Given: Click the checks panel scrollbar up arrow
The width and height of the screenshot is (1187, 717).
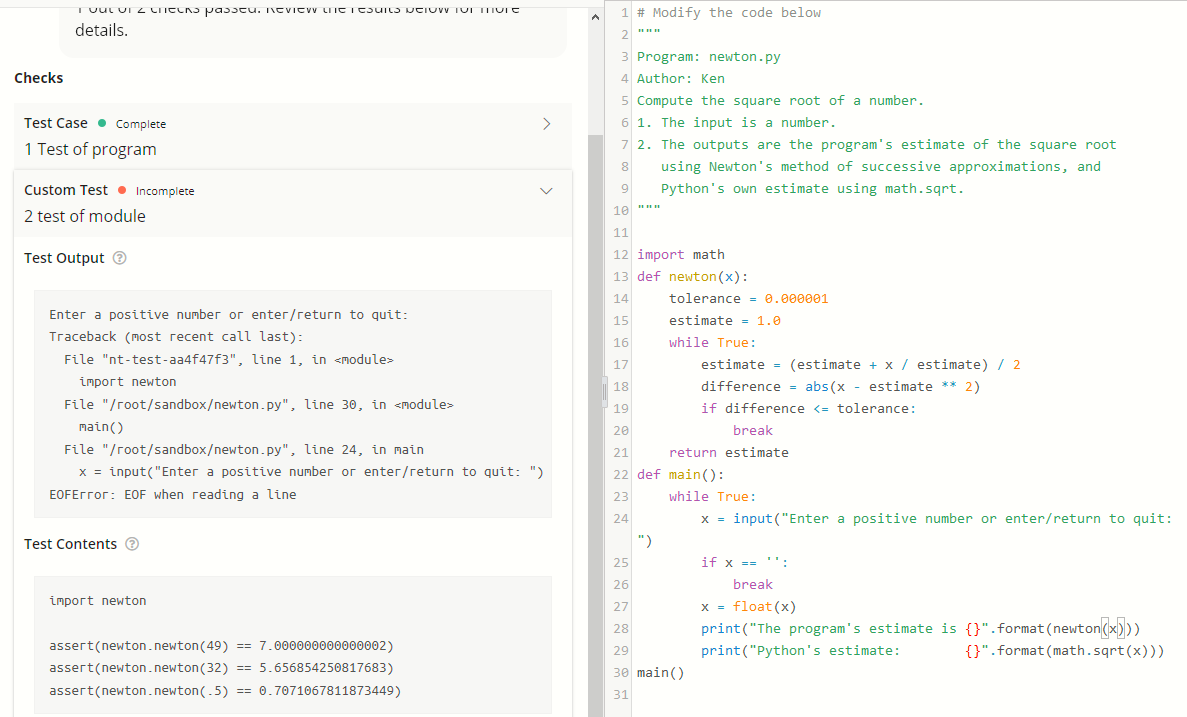Looking at the screenshot, I should (x=596, y=15).
